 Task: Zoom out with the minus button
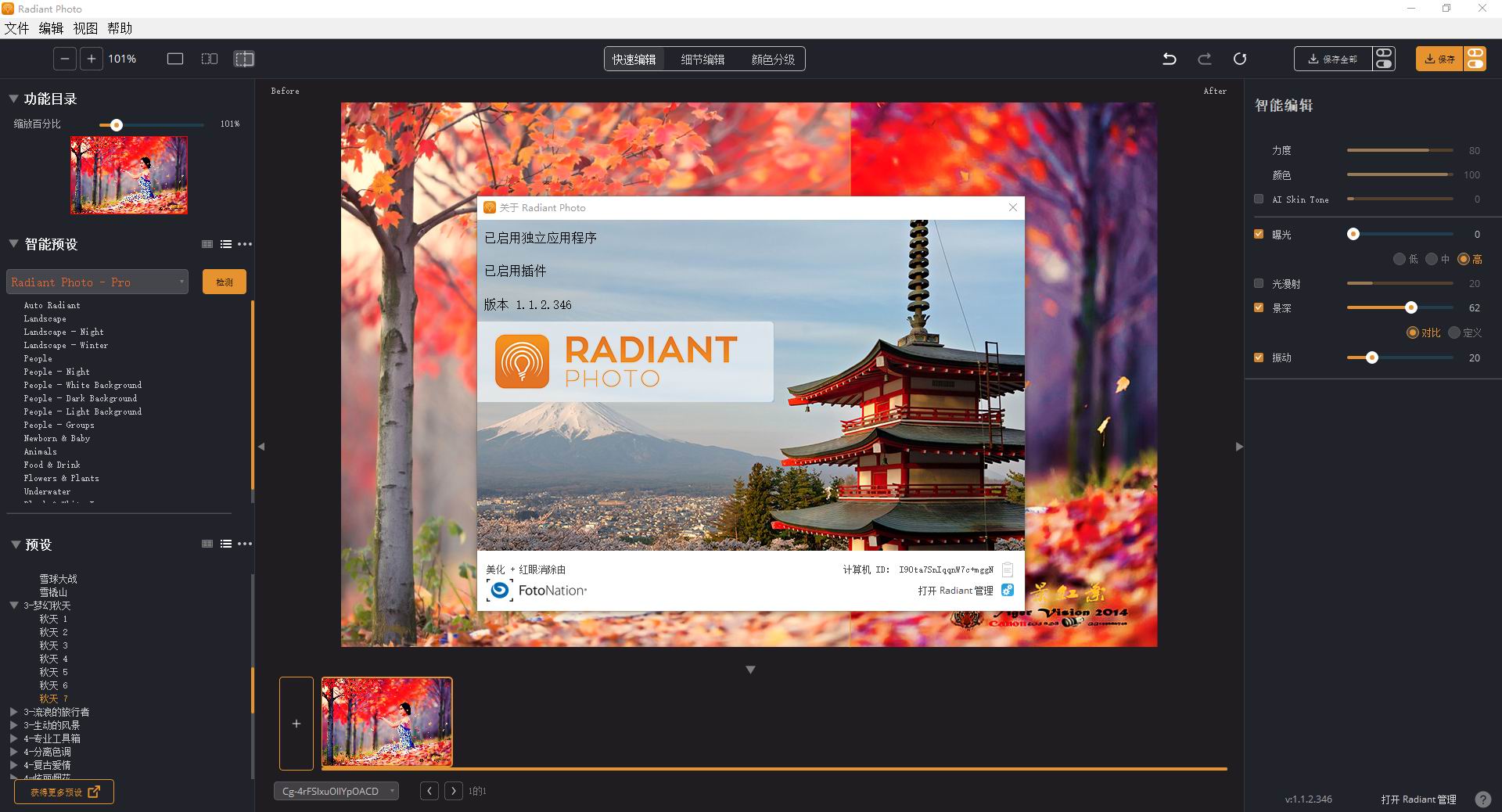point(65,59)
